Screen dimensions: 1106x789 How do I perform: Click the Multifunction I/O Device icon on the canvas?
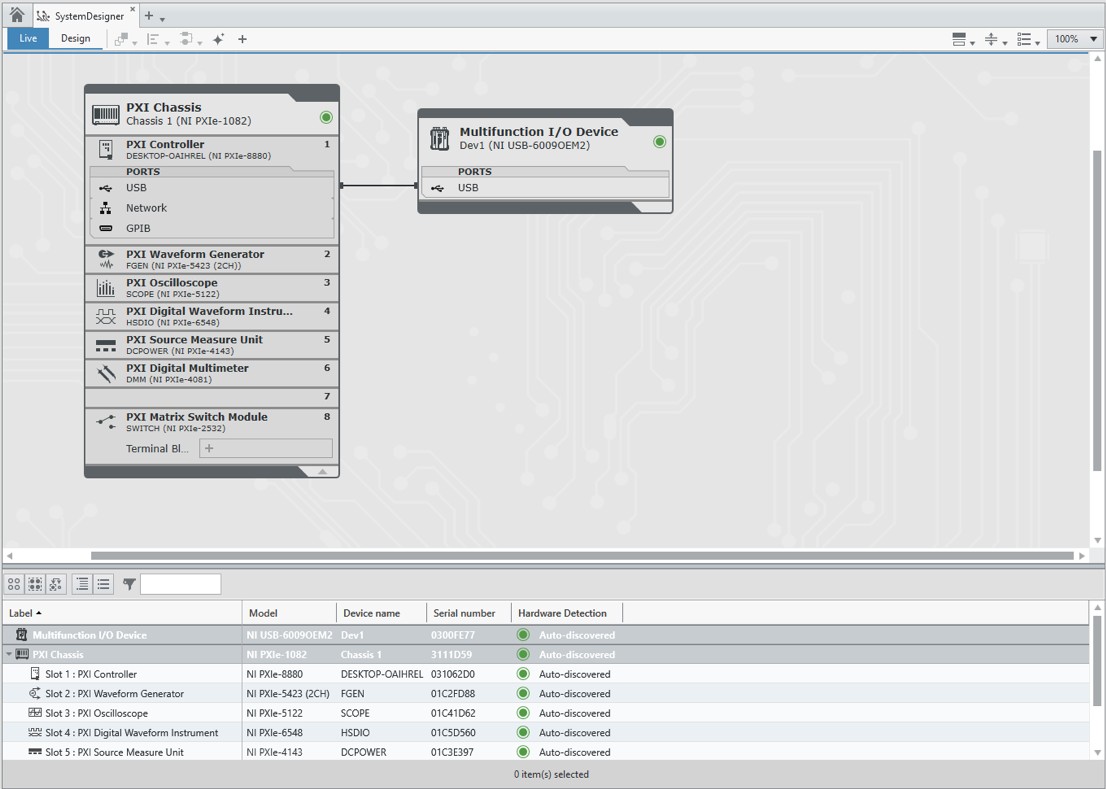coord(439,138)
